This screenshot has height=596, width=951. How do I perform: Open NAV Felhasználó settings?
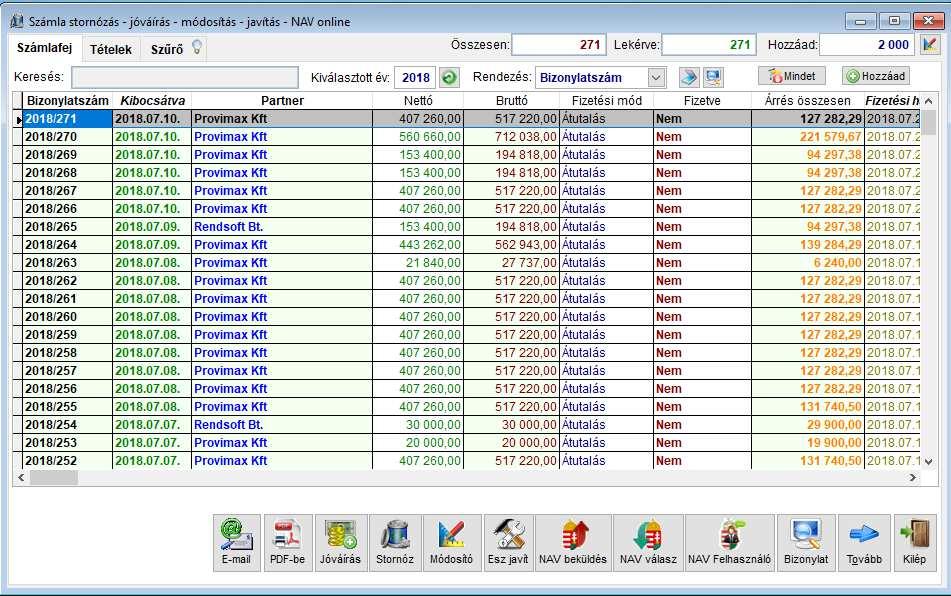pyautogui.click(x=730, y=543)
